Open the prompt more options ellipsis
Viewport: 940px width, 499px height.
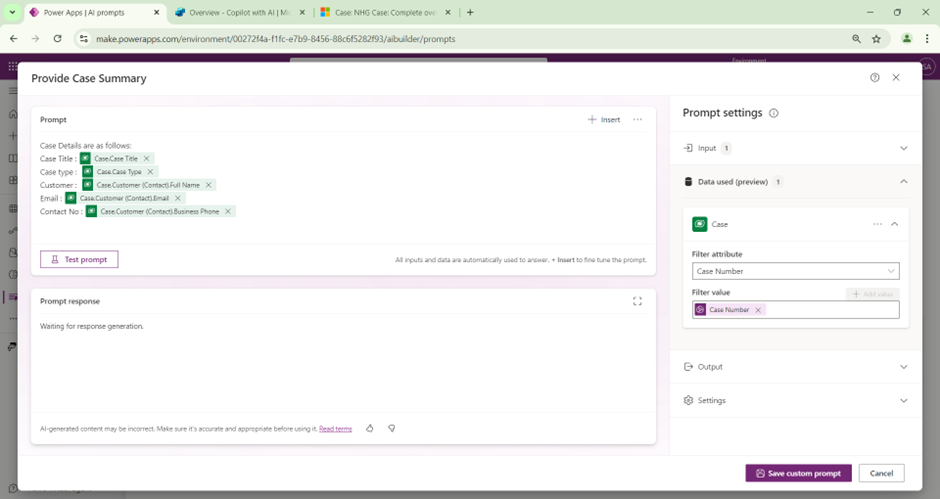pyautogui.click(x=637, y=120)
